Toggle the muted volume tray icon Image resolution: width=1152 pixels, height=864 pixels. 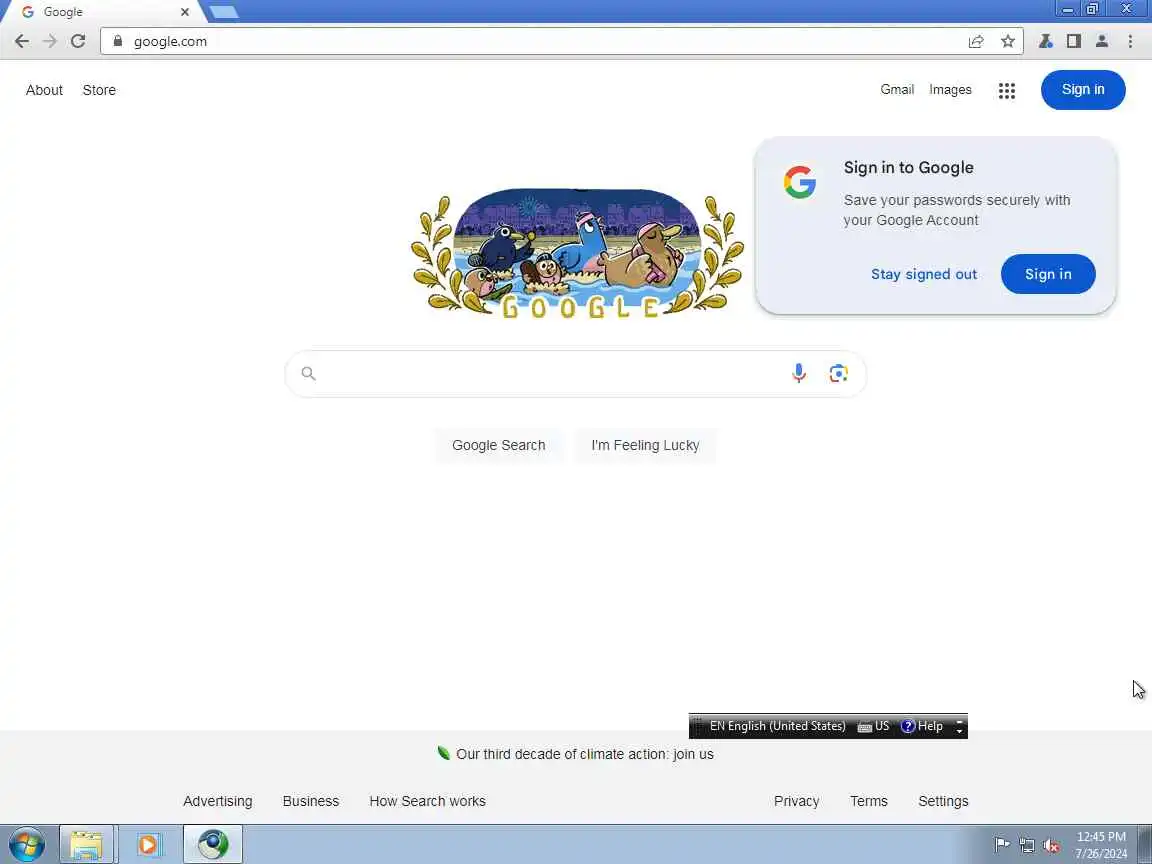pyautogui.click(x=1051, y=846)
